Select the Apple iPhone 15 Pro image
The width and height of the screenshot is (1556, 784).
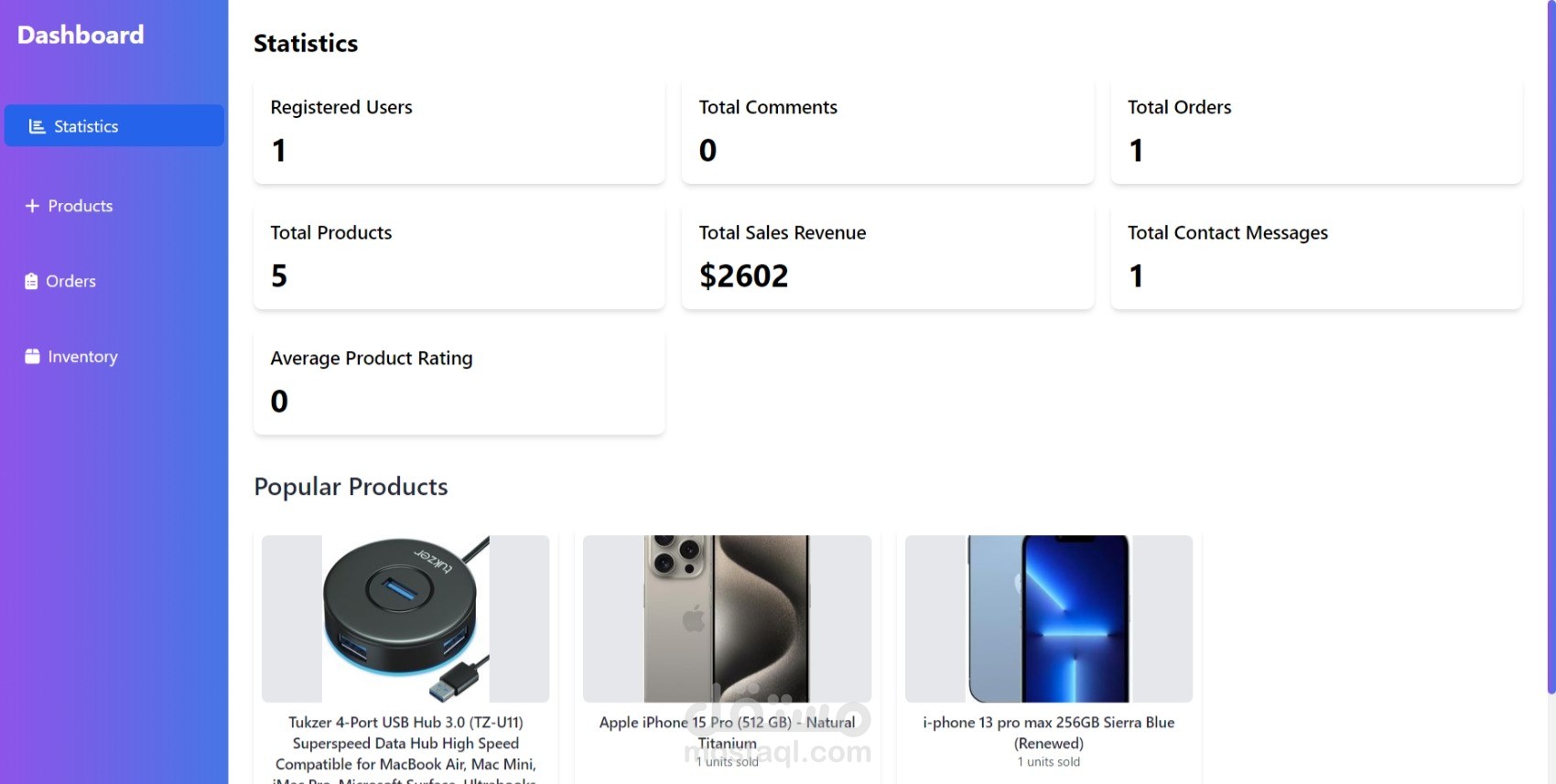coord(727,618)
